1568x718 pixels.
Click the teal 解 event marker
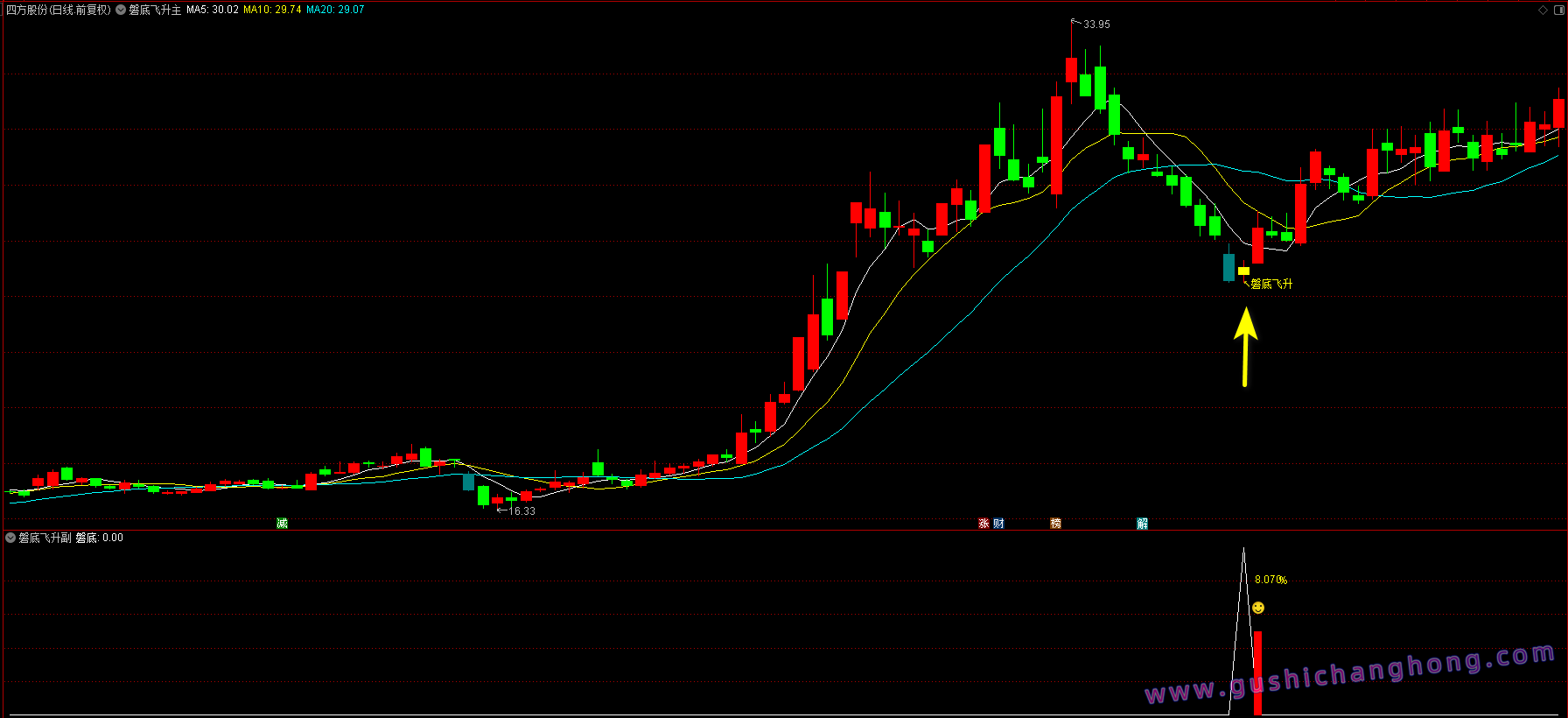tap(1142, 523)
